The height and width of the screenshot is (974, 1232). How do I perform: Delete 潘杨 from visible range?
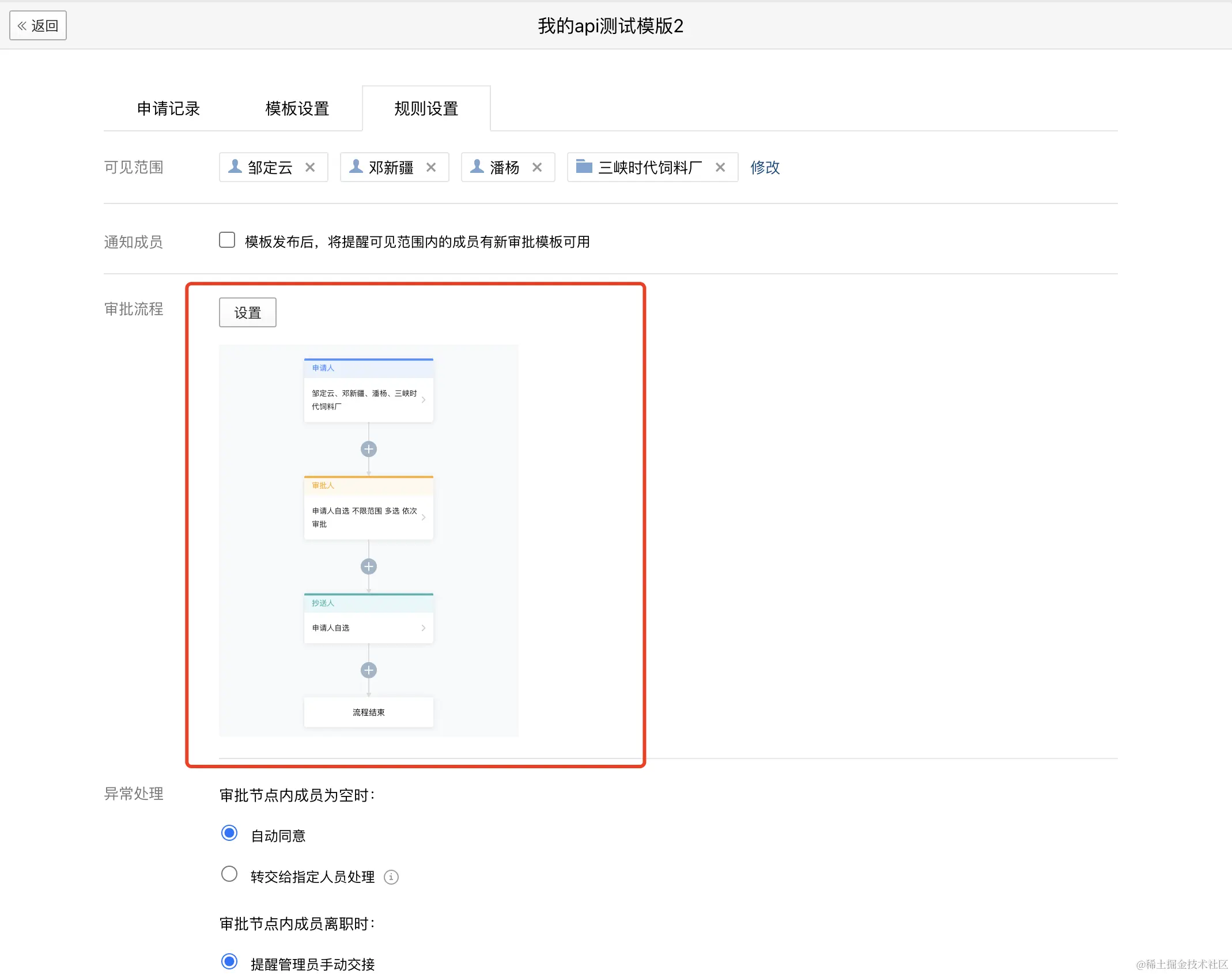[537, 168]
